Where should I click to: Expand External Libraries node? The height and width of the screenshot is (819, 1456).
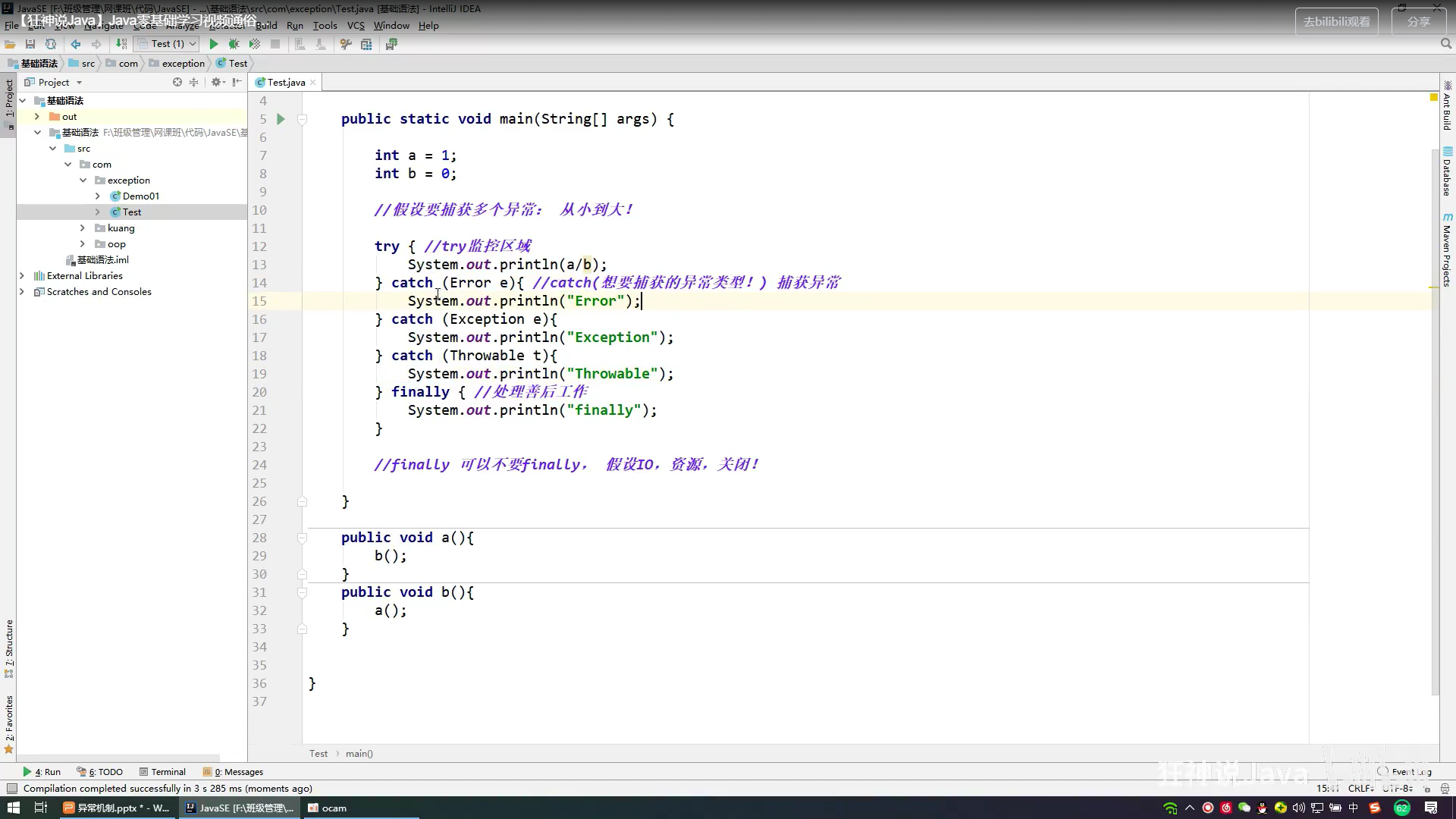[x=22, y=276]
